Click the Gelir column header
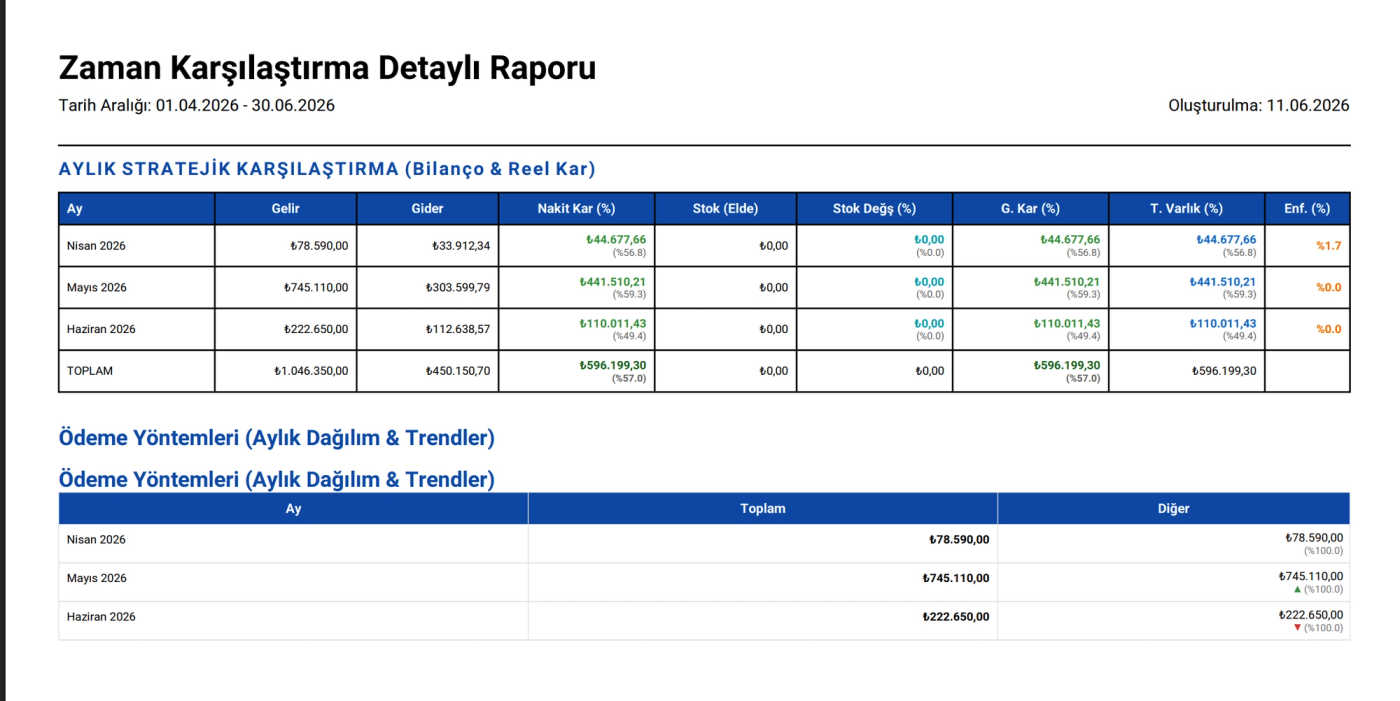This screenshot has width=1400, height=701. (286, 209)
